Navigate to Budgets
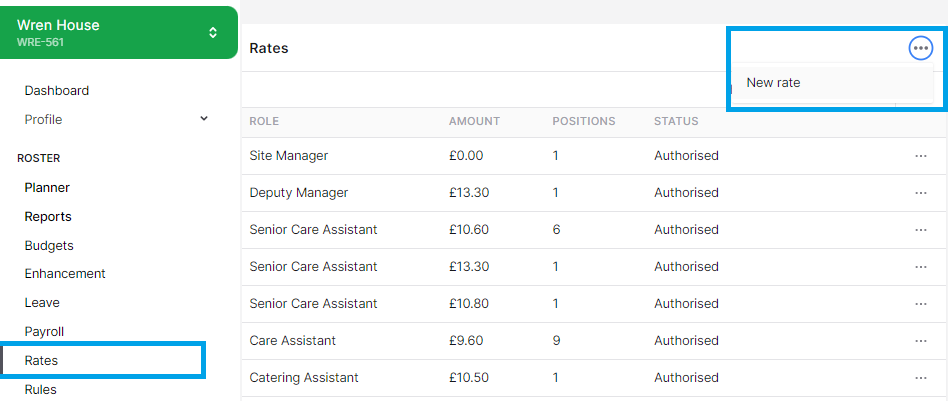 (x=49, y=246)
